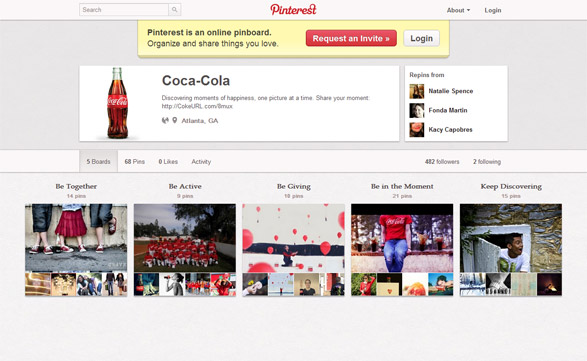Click the globe website icon near Atlanta
The width and height of the screenshot is (587, 361).
pyautogui.click(x=165, y=120)
